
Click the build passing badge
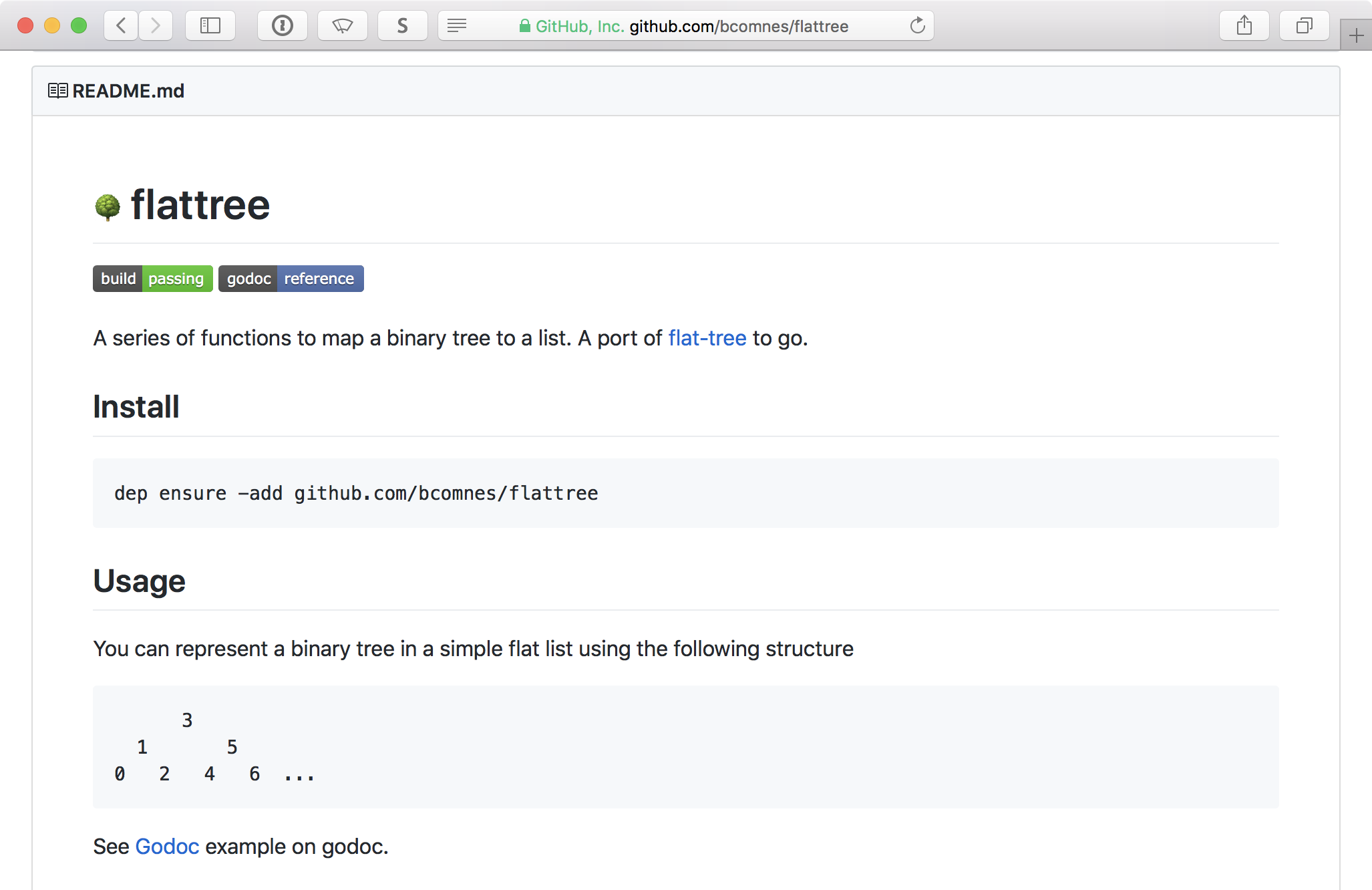(152, 278)
